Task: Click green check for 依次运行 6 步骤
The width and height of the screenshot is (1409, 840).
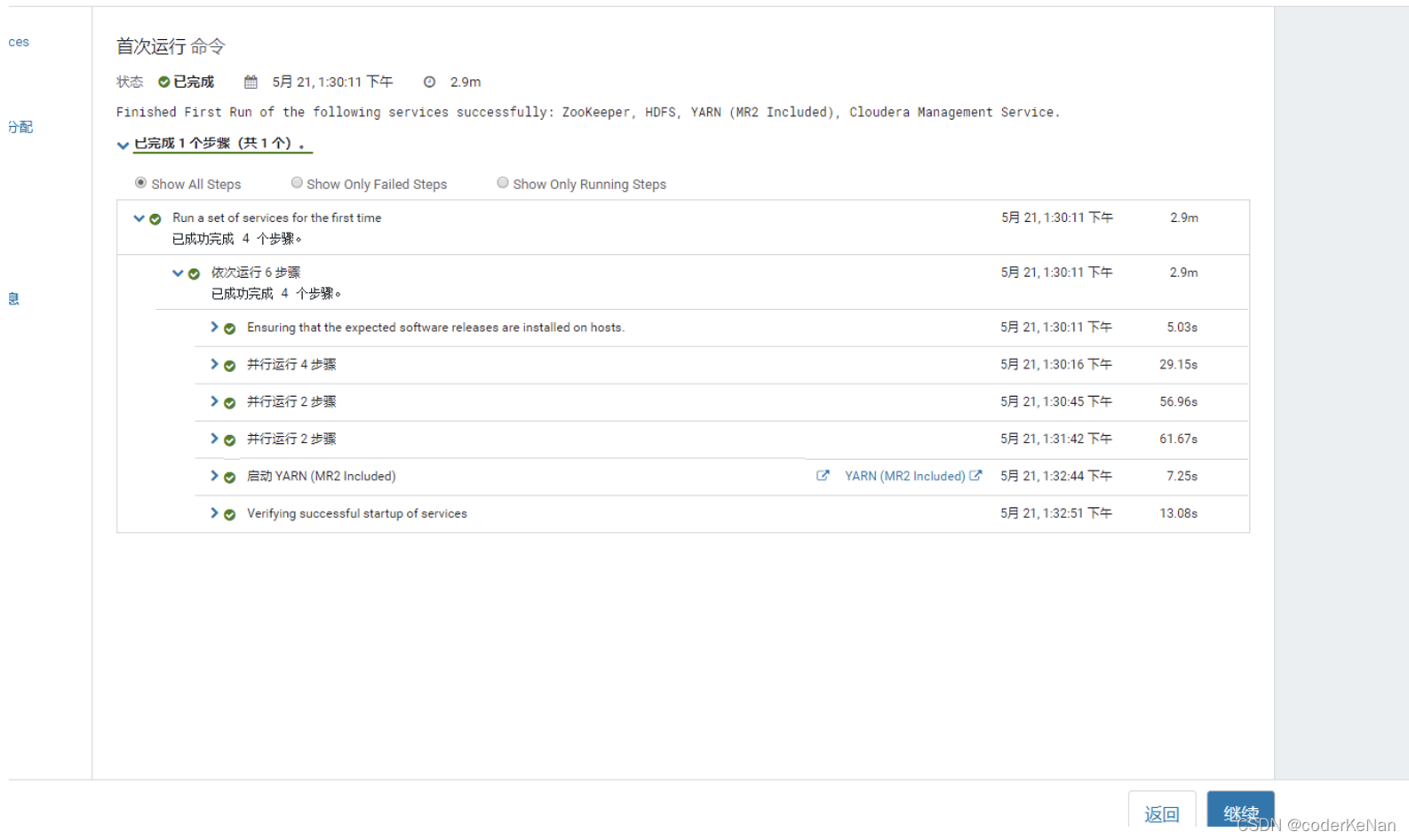Action: 194,273
